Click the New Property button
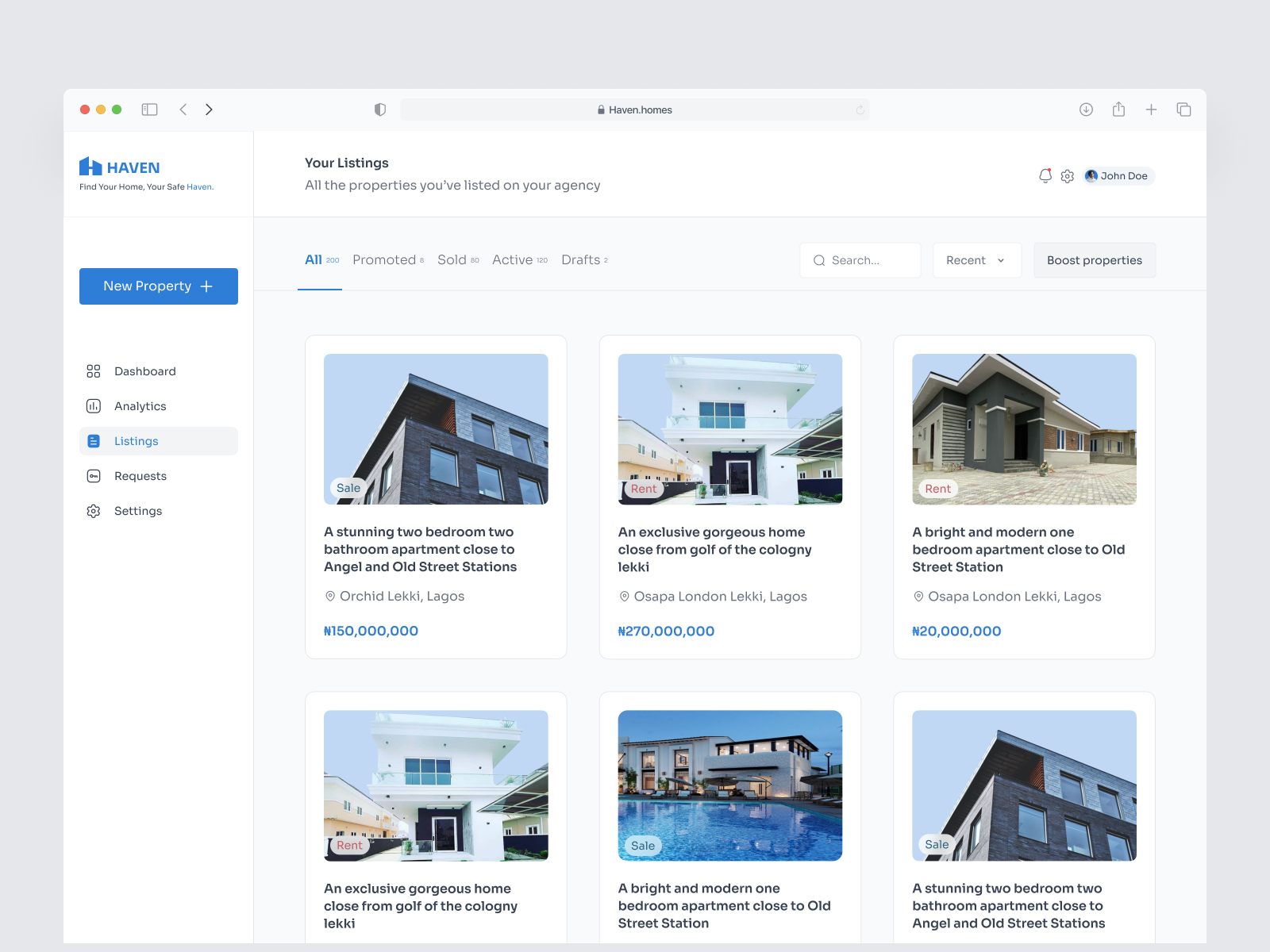This screenshot has width=1270, height=952. tap(158, 286)
